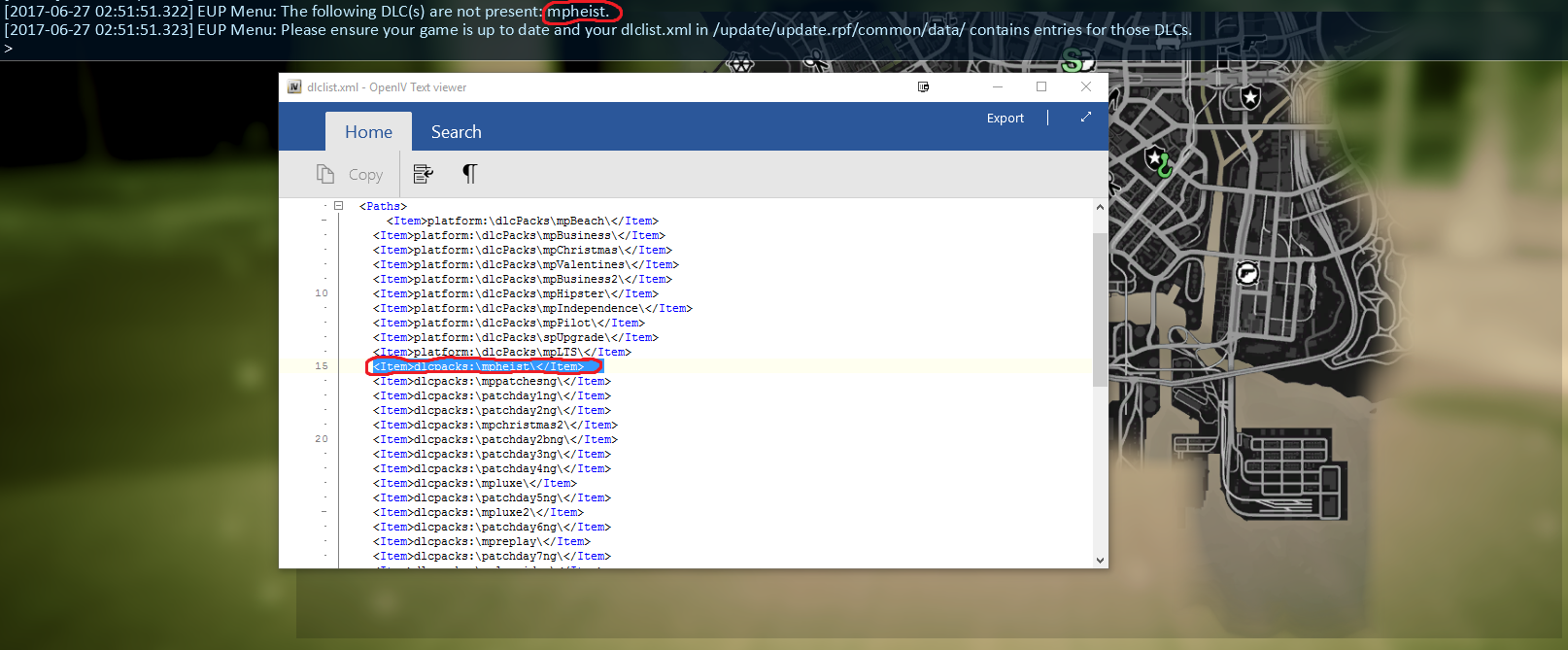
Task: Click the highlighted mpheist Item line
Action: 478,366
